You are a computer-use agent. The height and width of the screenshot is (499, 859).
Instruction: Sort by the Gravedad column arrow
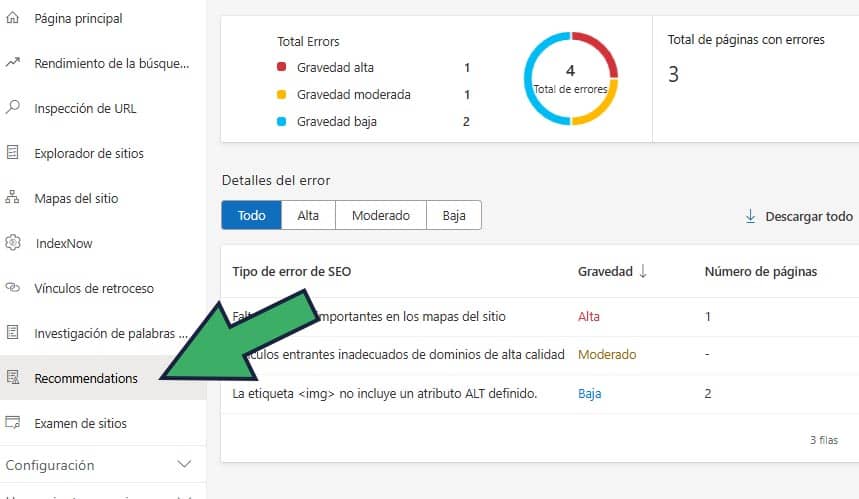click(x=643, y=271)
